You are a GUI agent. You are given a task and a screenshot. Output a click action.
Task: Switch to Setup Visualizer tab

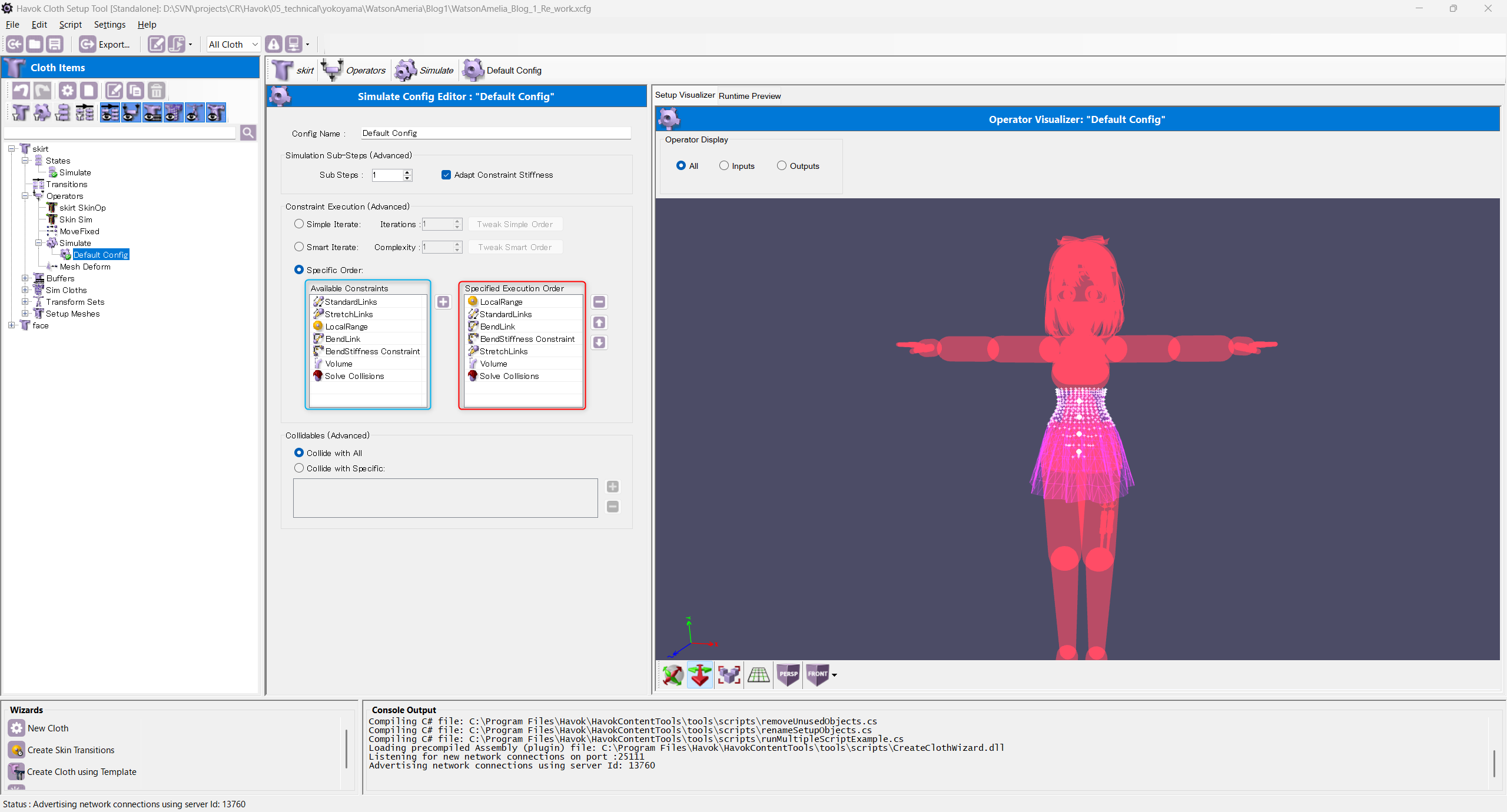[x=685, y=95]
